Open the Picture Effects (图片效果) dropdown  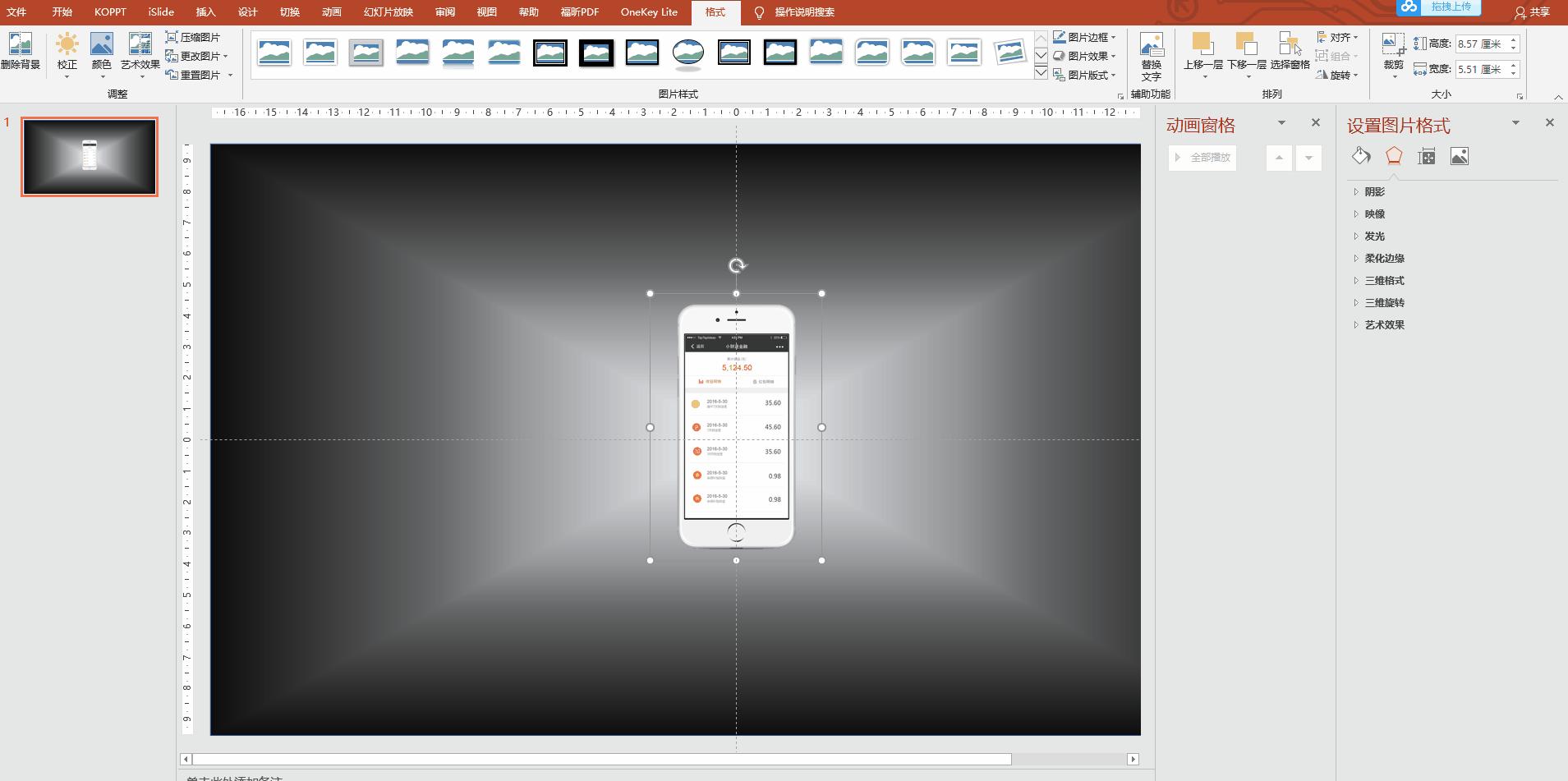(1085, 56)
